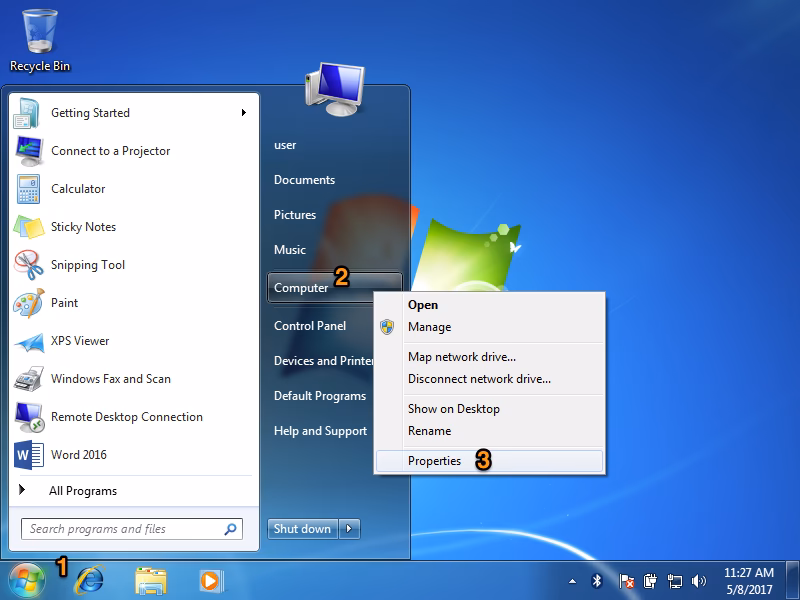Expand the Shut down options arrow

coord(349,529)
